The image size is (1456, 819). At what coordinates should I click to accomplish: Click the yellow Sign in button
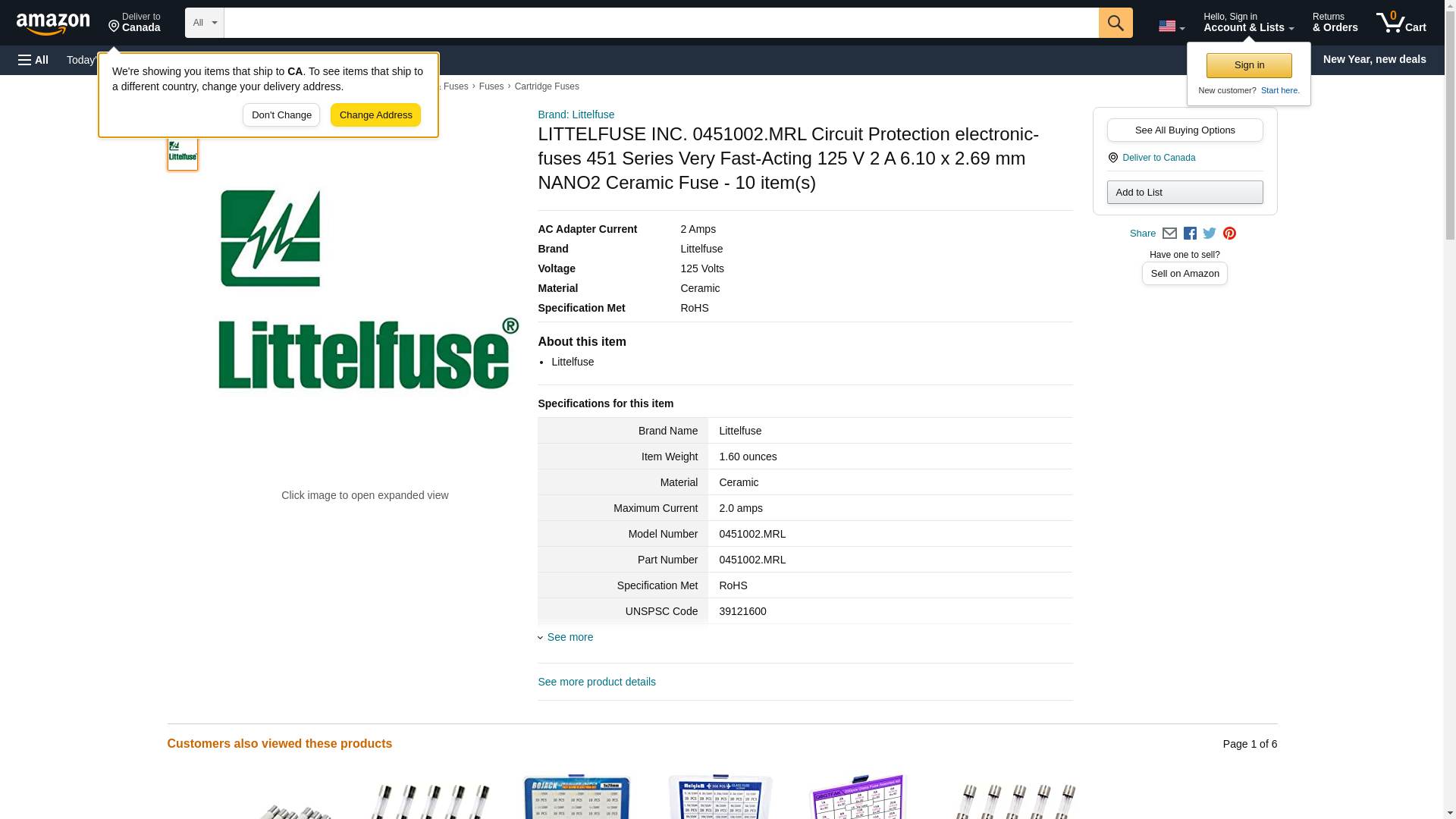1249,65
